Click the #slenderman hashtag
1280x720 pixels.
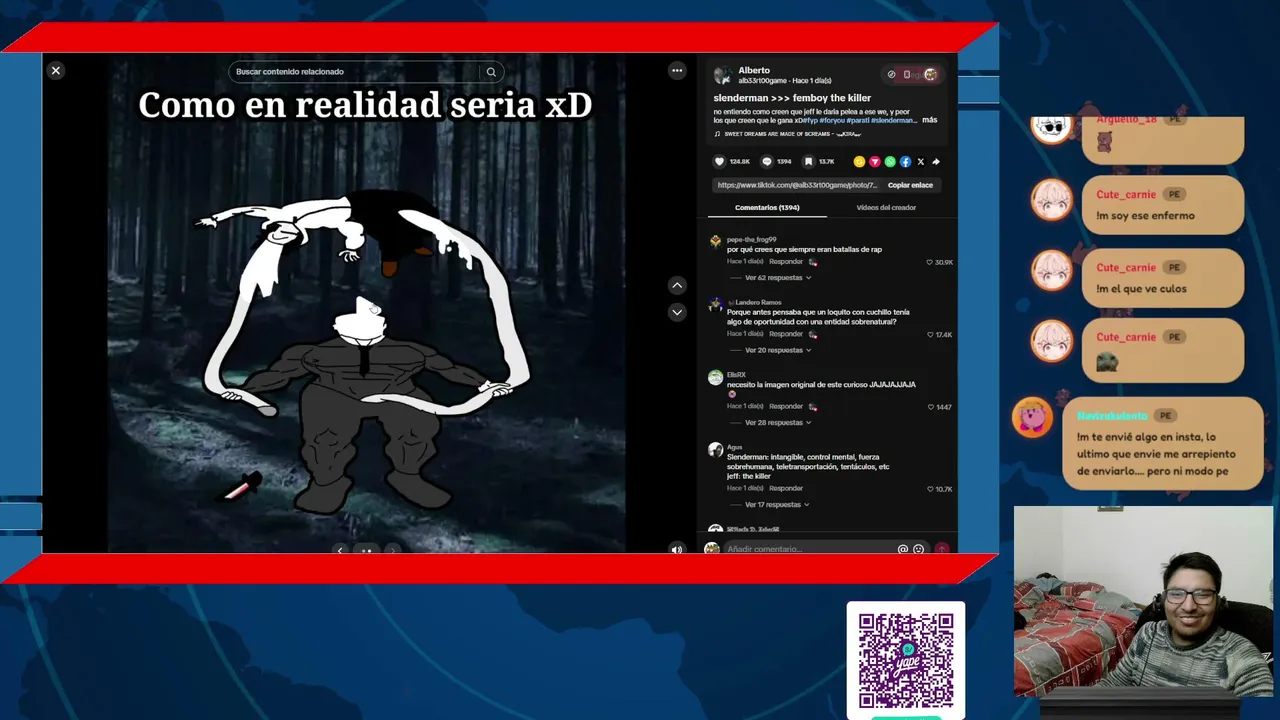(x=893, y=120)
